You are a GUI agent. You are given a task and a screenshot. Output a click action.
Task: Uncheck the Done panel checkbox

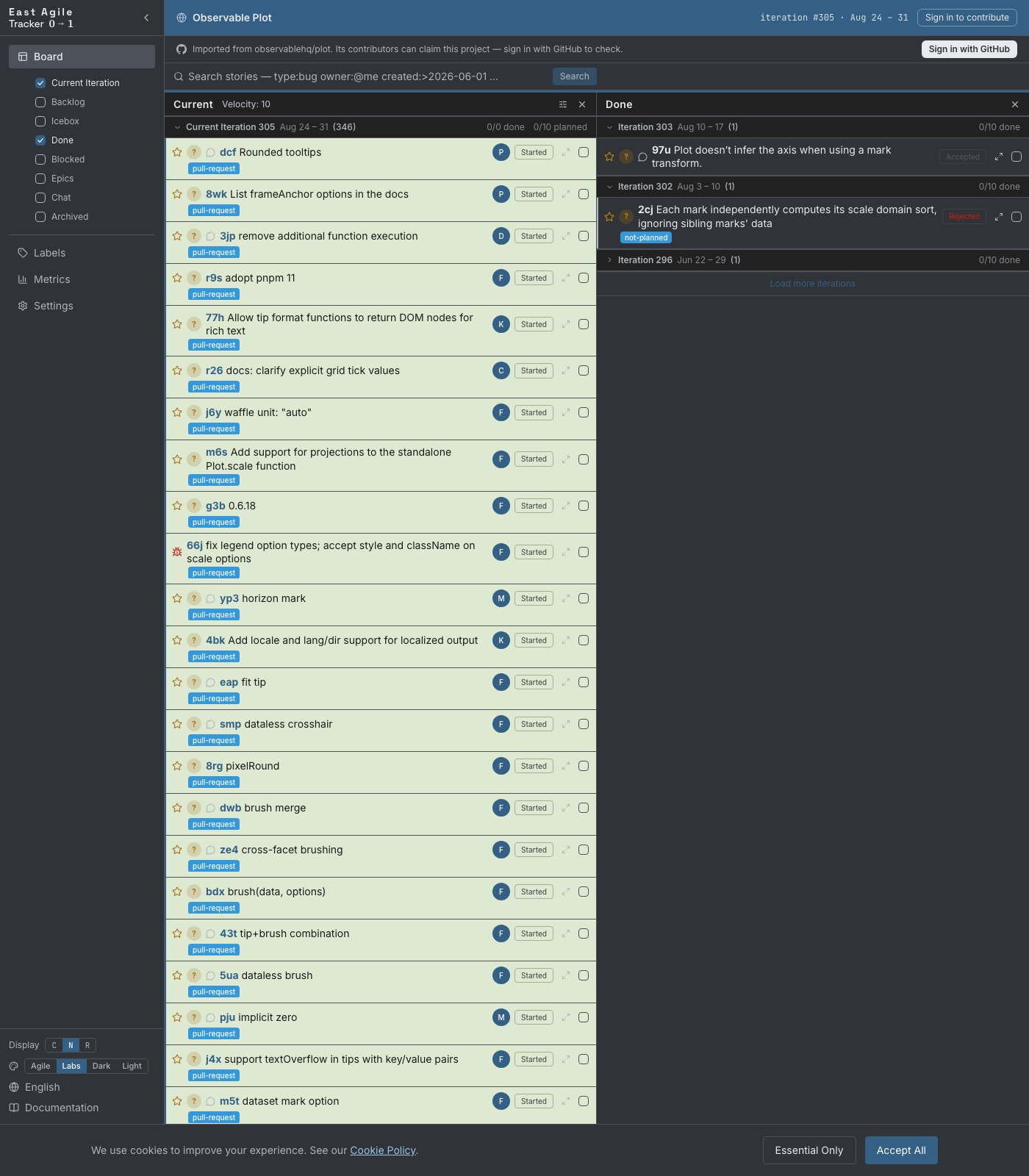(40, 140)
